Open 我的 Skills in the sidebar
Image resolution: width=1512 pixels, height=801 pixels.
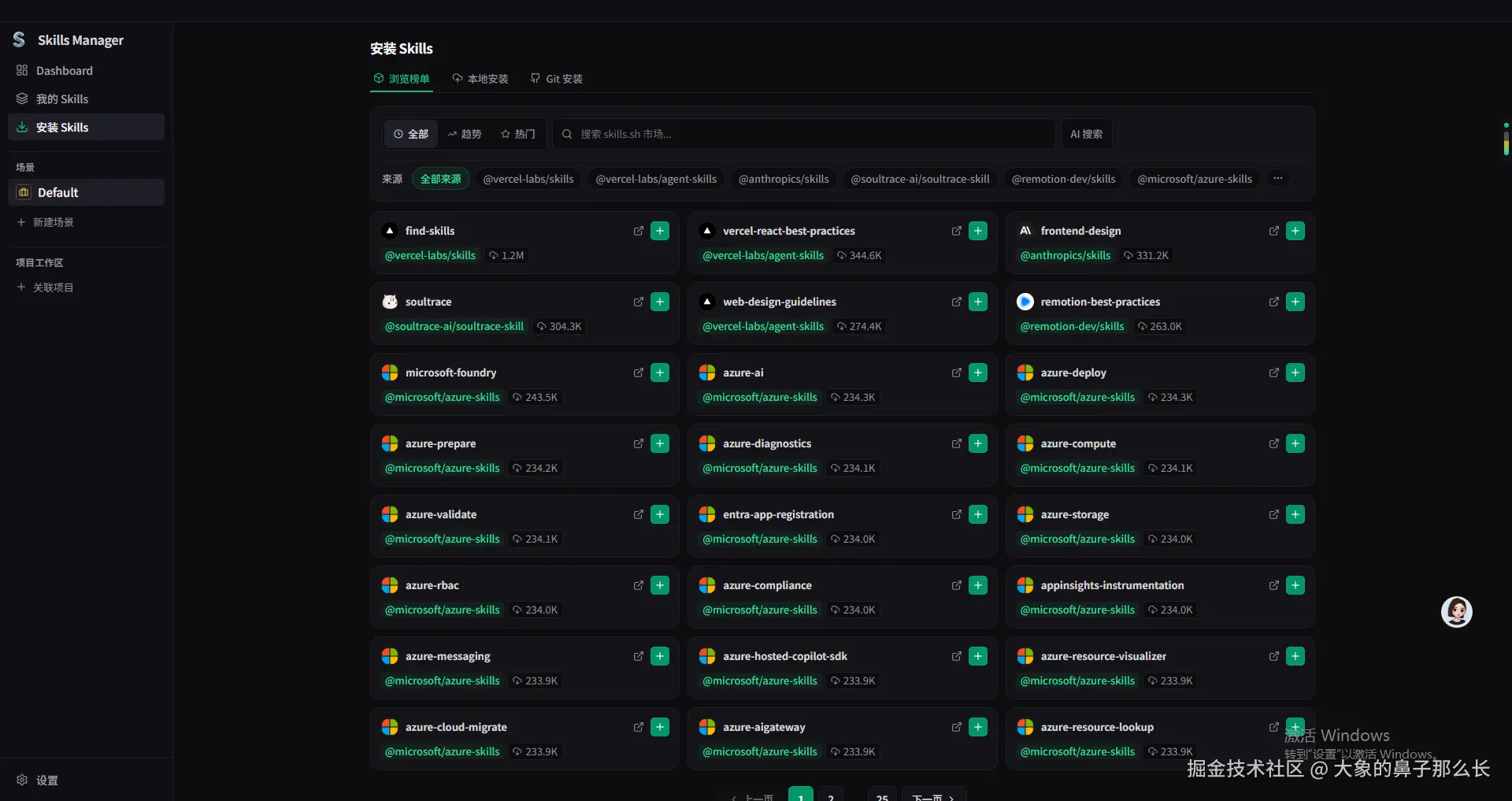tap(62, 98)
